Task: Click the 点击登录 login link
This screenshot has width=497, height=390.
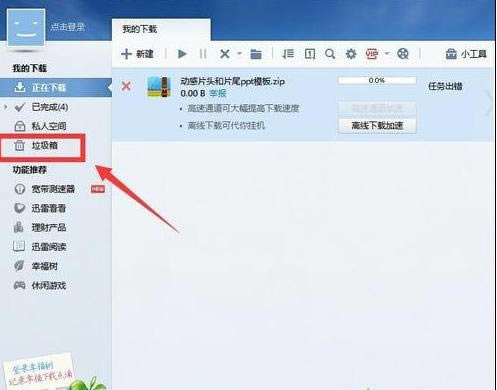Action: tap(68, 27)
